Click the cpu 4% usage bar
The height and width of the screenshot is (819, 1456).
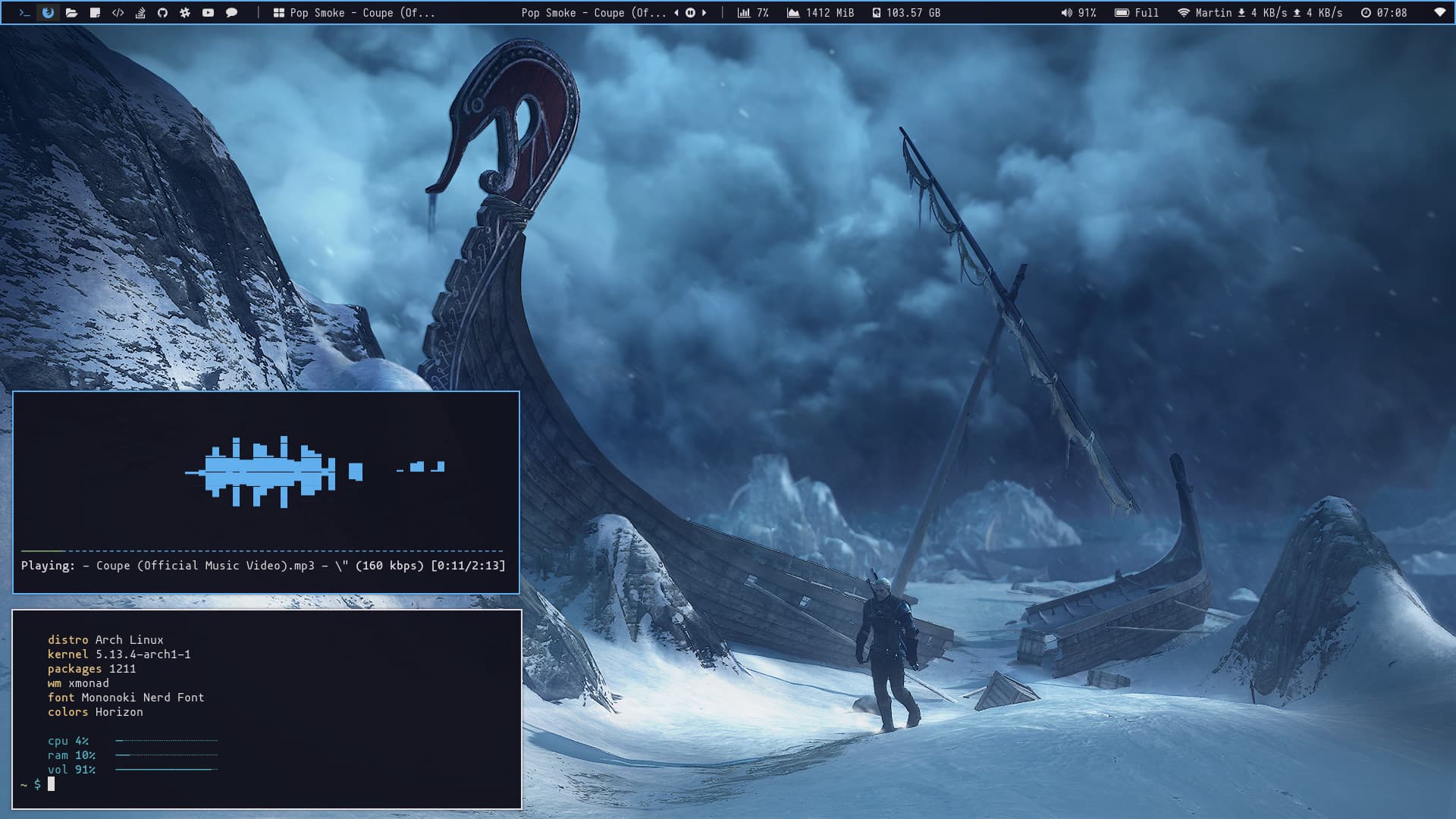[x=167, y=741]
